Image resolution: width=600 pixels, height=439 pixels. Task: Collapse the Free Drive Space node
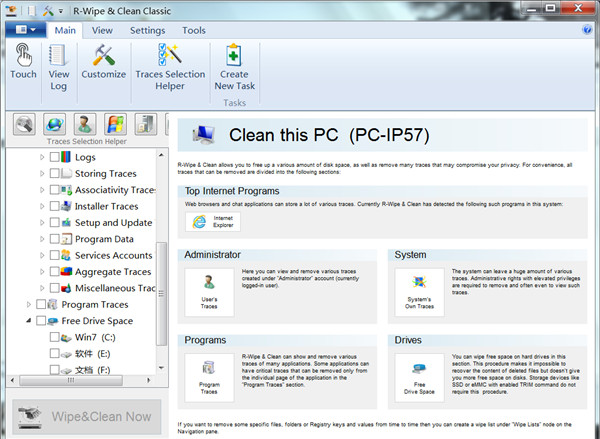pos(28,321)
